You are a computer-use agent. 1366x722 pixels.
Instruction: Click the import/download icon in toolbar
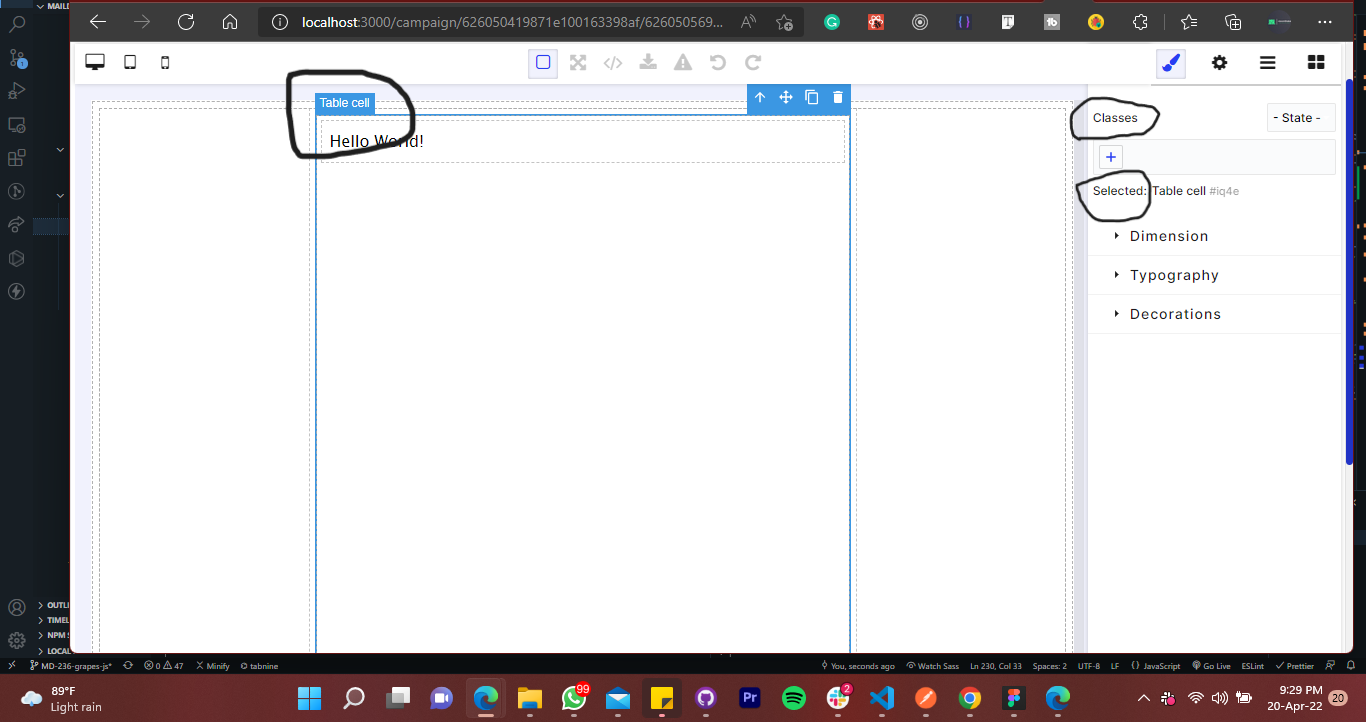[648, 63]
